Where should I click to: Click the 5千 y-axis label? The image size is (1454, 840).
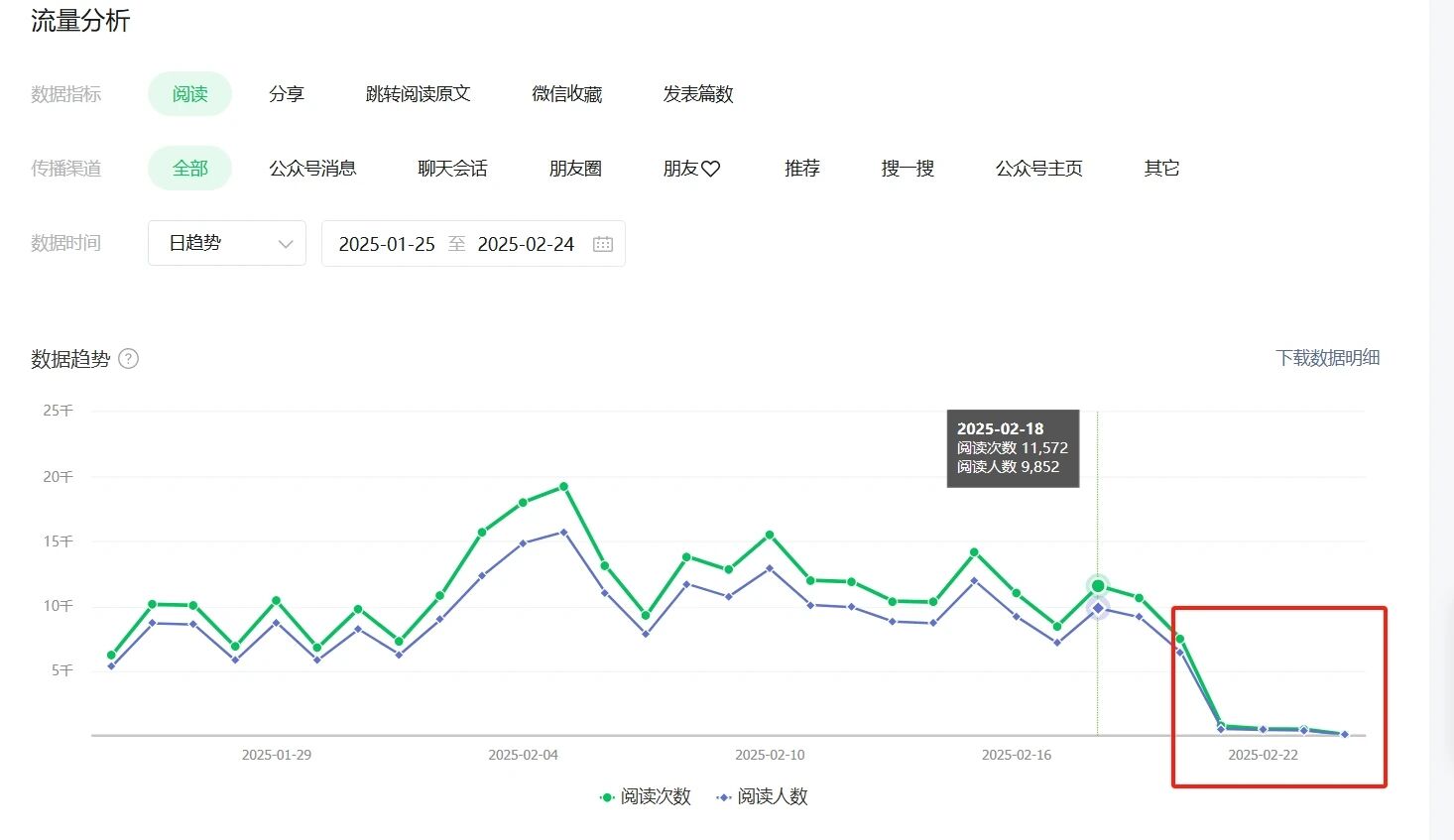(x=62, y=670)
